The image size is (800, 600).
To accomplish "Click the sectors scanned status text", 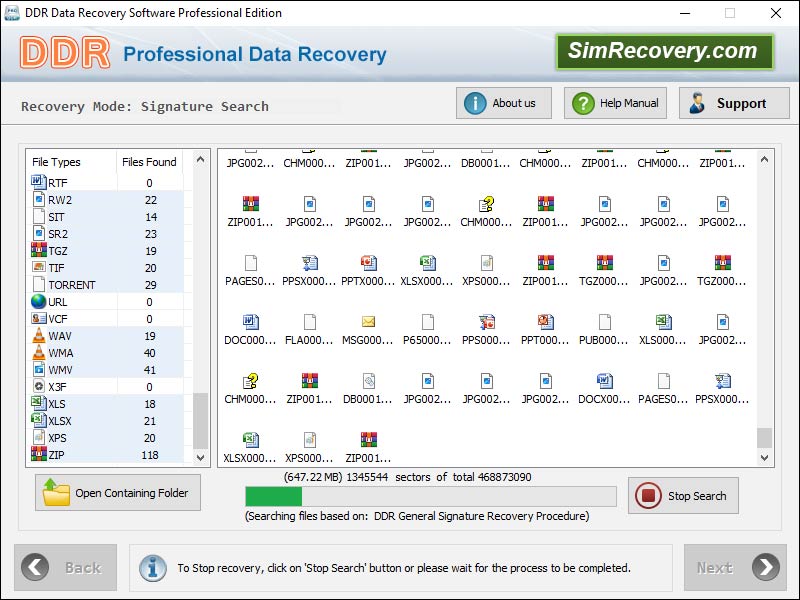I will tap(407, 477).
